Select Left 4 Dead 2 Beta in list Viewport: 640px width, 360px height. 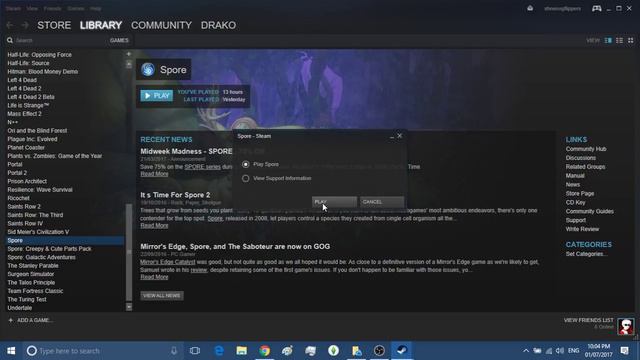tap(31, 97)
